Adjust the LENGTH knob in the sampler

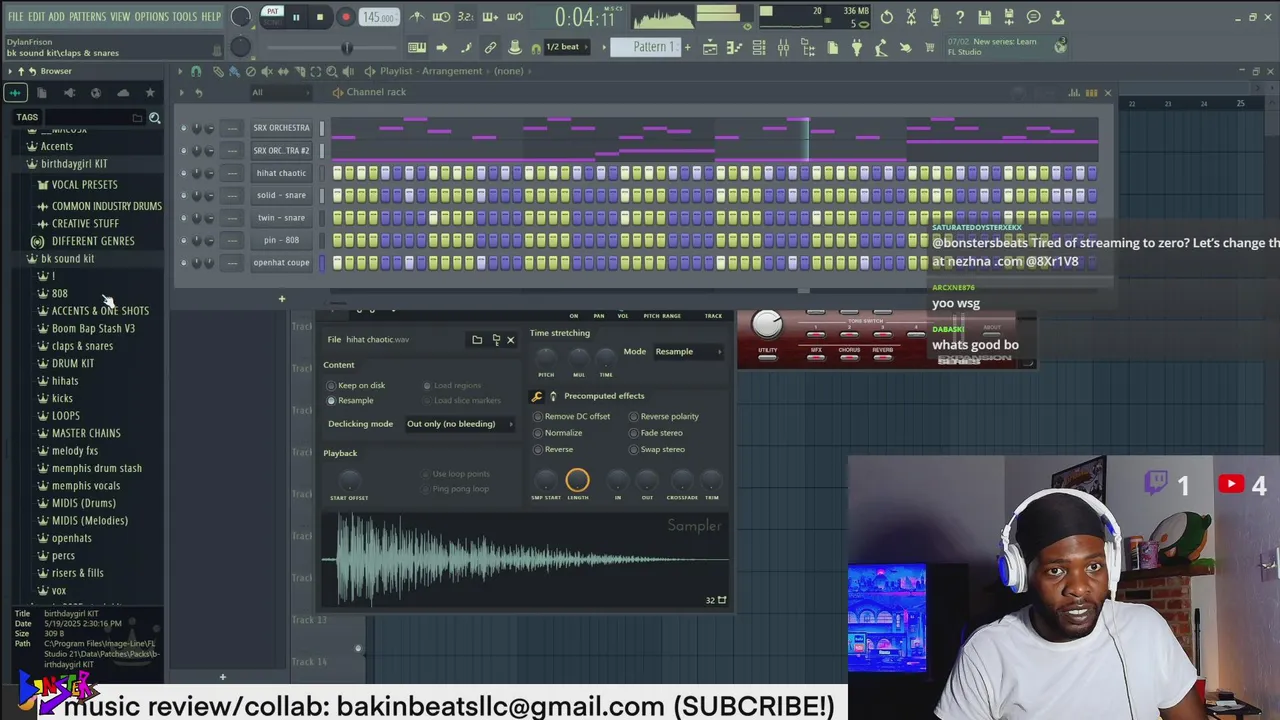(x=577, y=481)
